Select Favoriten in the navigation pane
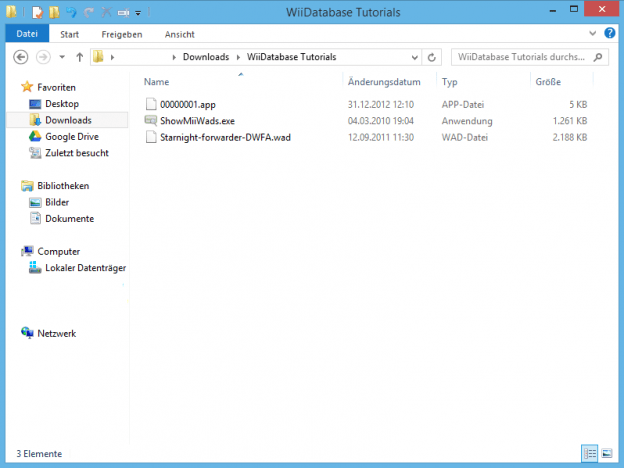The width and height of the screenshot is (624, 468). pyautogui.click(x=56, y=87)
